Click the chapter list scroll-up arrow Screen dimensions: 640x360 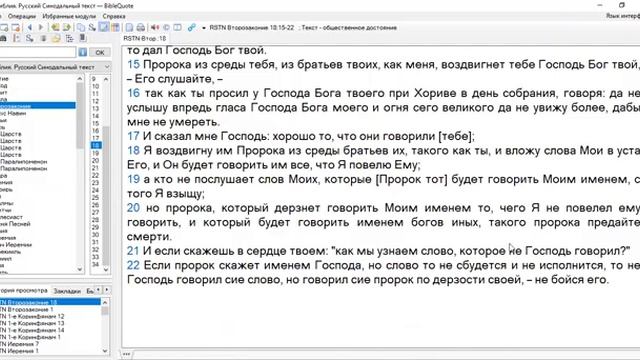tap(106, 79)
